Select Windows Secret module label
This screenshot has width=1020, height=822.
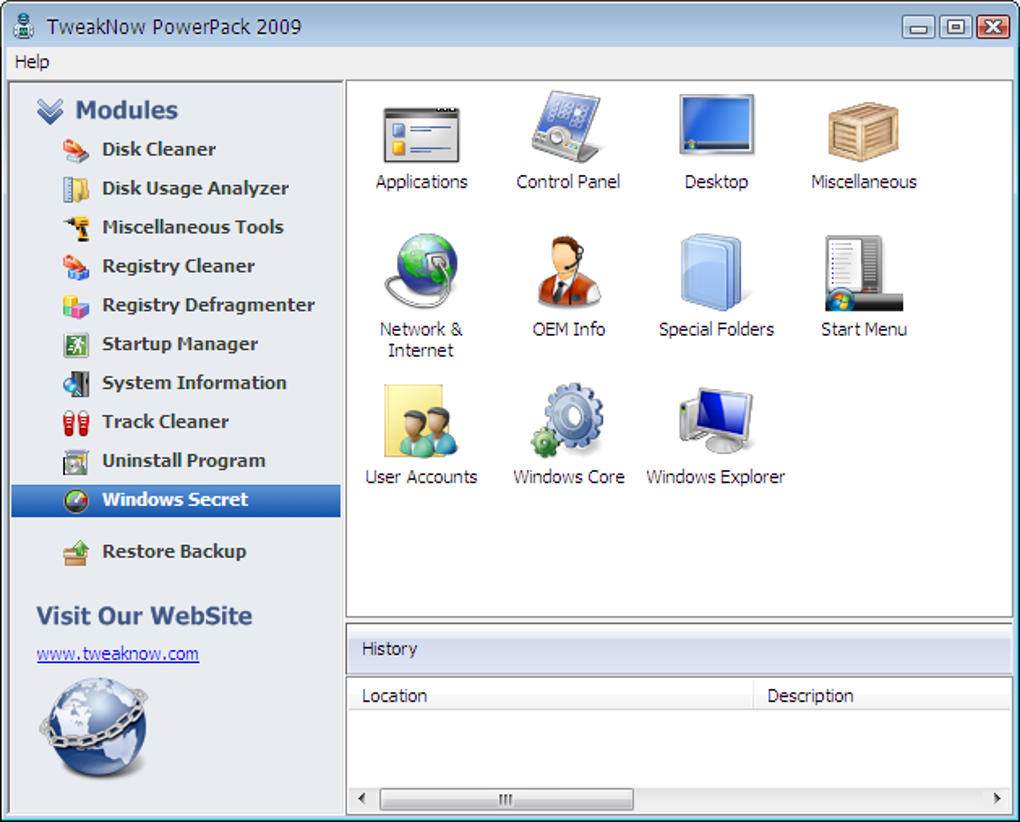tap(175, 500)
